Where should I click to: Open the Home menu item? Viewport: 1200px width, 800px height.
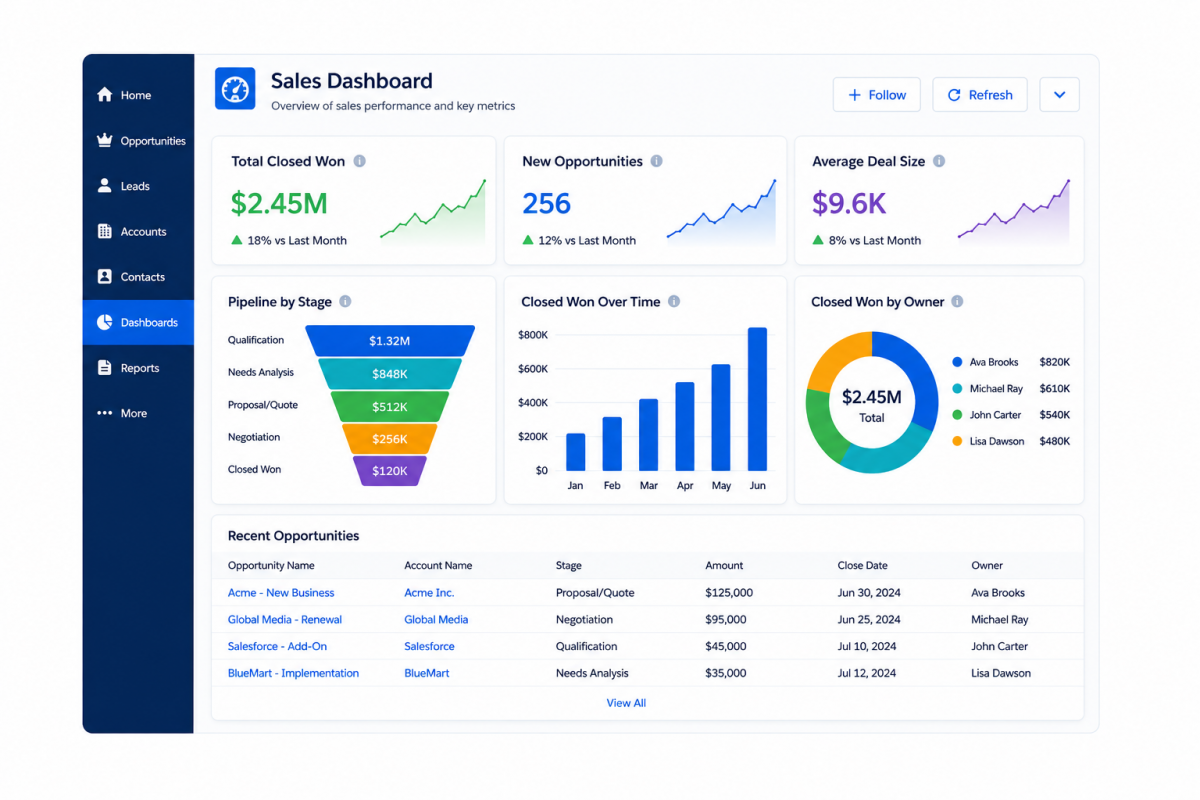(x=138, y=95)
